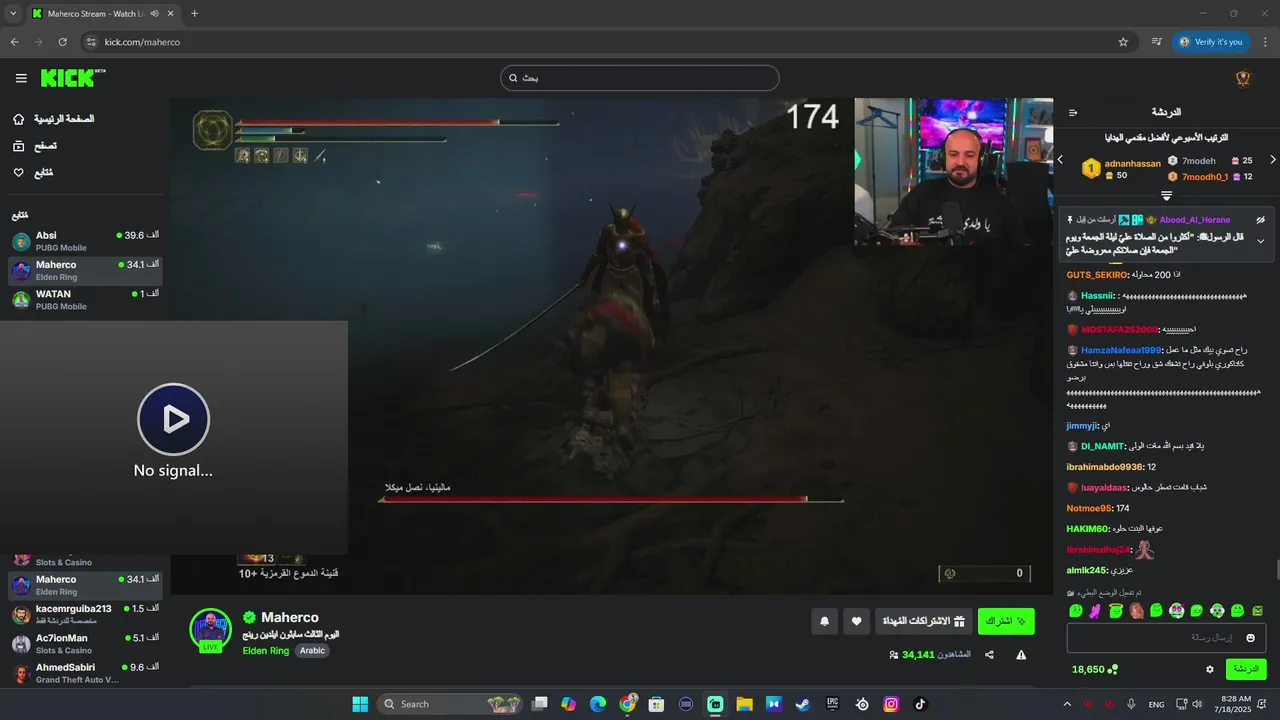
Task: Open chat user GUTS_SEKIRO
Action: 1097,275
